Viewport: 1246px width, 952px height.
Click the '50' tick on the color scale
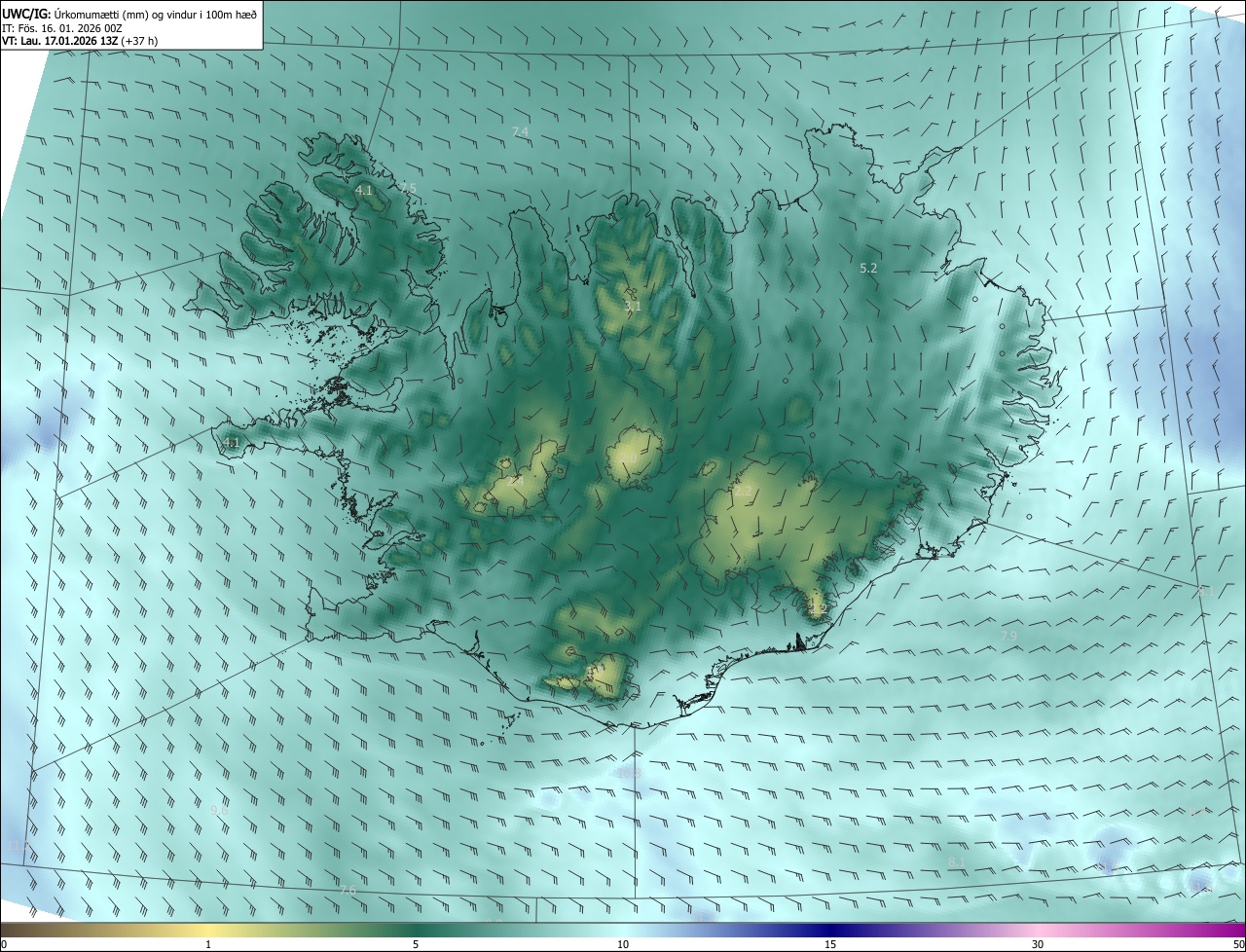coord(1238,944)
